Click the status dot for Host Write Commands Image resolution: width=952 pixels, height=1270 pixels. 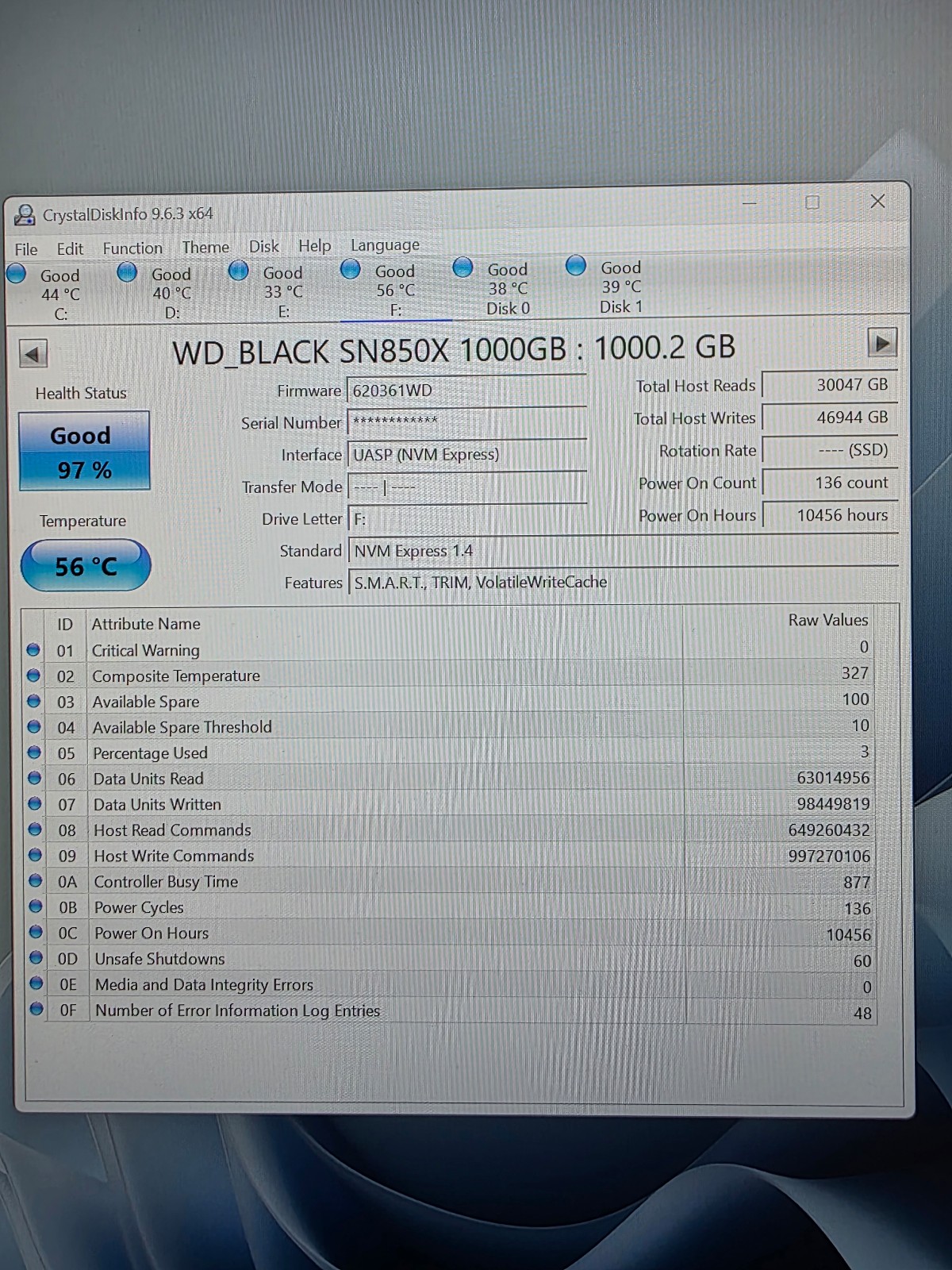tap(35, 855)
